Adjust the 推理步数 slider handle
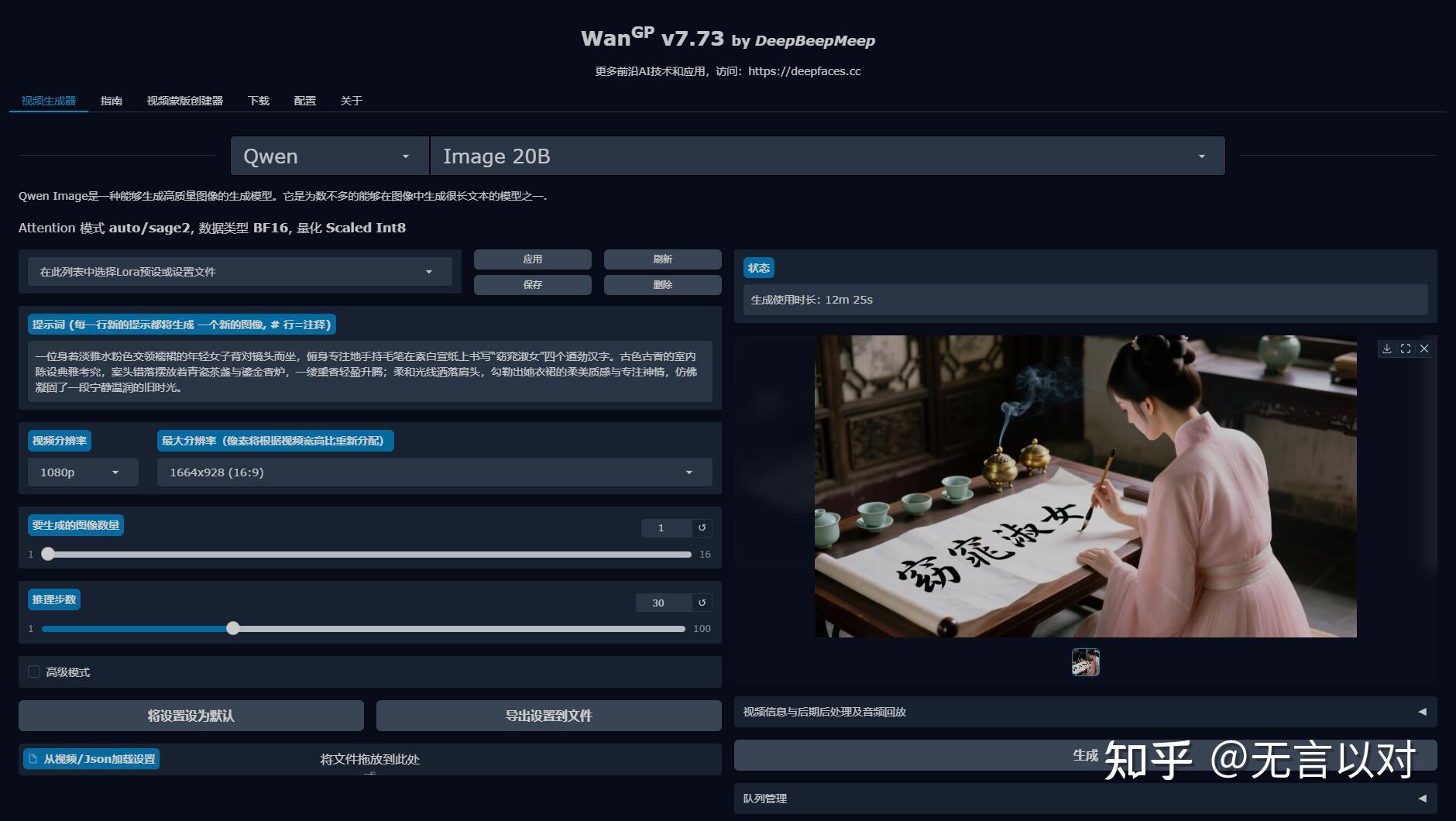Image resolution: width=1456 pixels, height=821 pixels. [x=233, y=628]
